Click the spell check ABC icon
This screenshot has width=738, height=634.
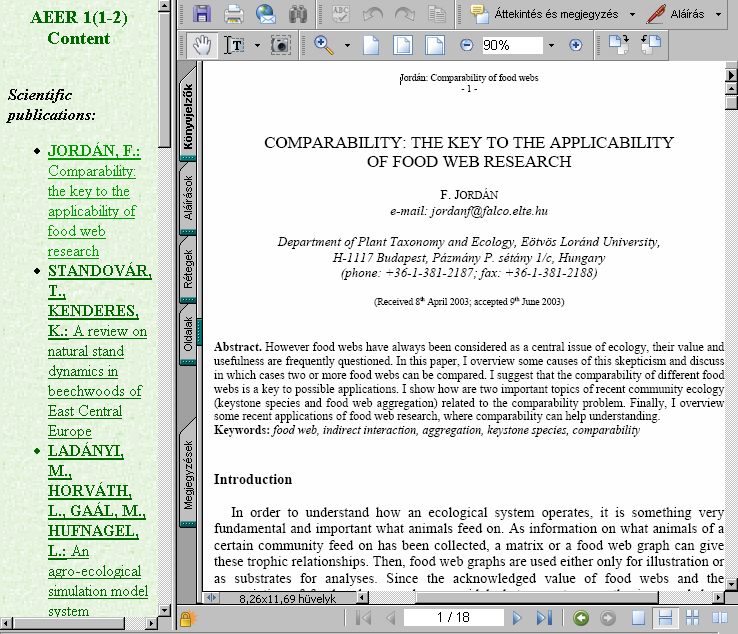[x=341, y=14]
